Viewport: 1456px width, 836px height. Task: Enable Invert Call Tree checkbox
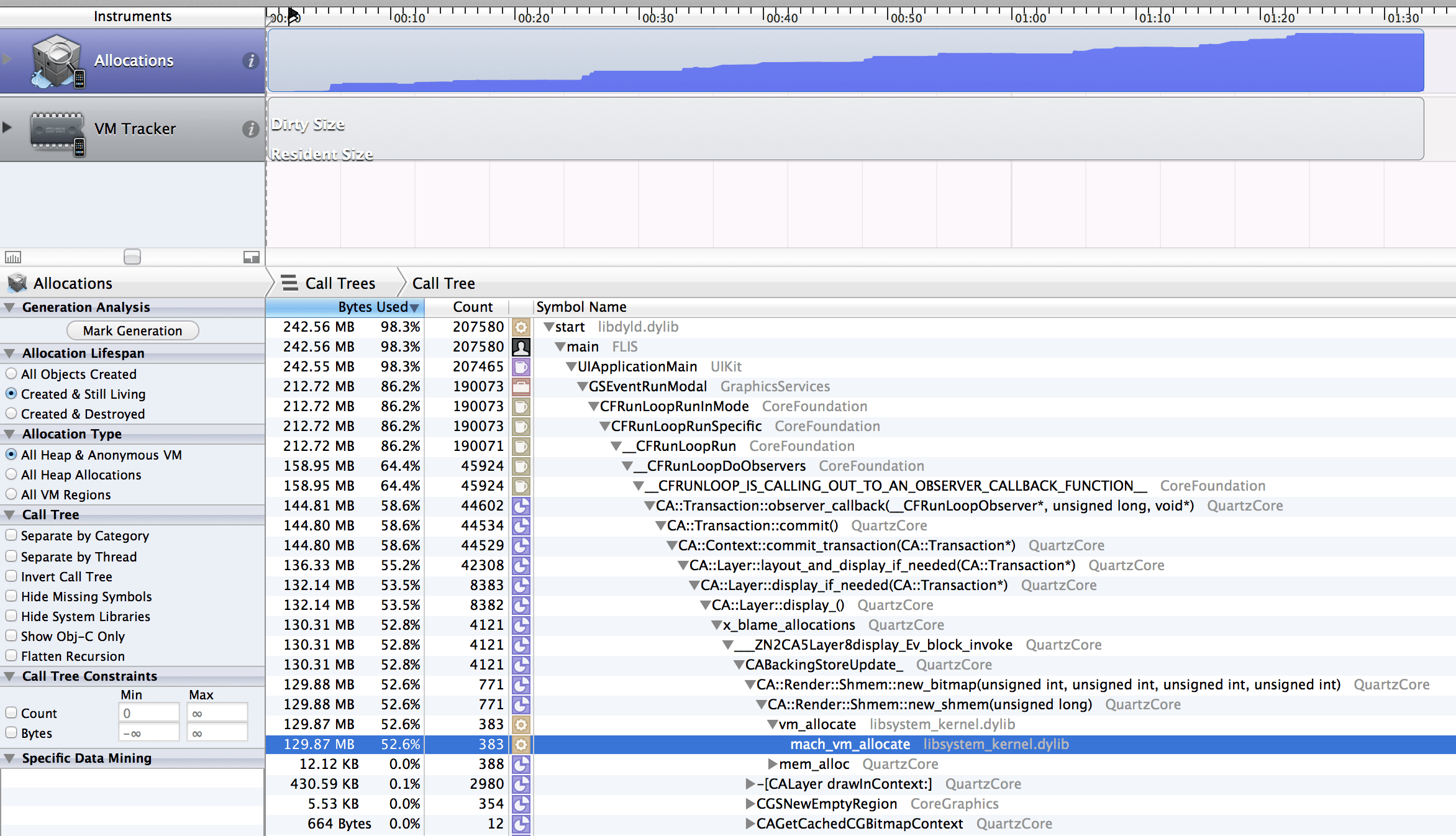11,576
